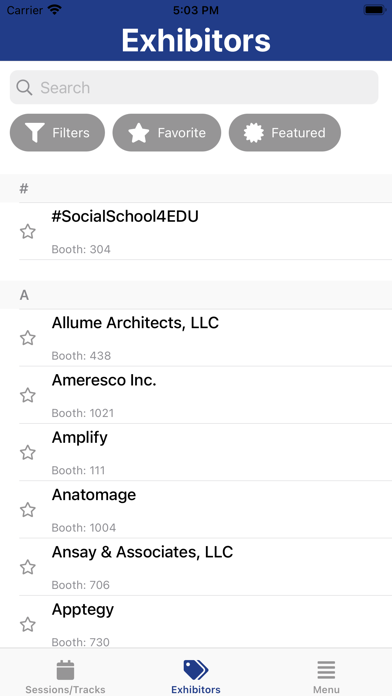The height and width of the screenshot is (696, 392).
Task: Star the Ansay & Associates, LLC exhibitor
Action: coord(28,567)
